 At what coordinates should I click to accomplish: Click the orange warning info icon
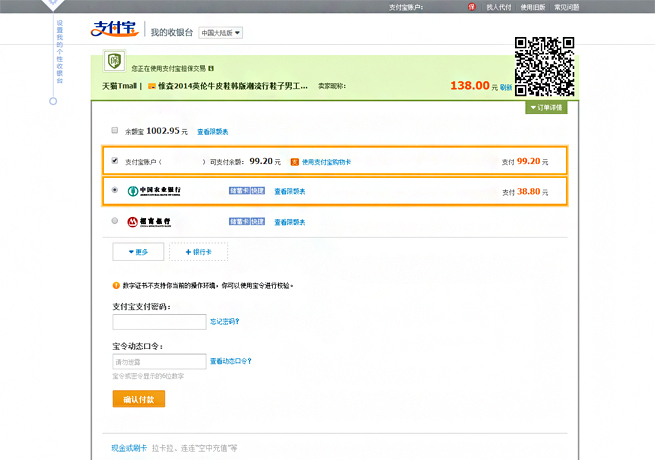[x=116, y=285]
